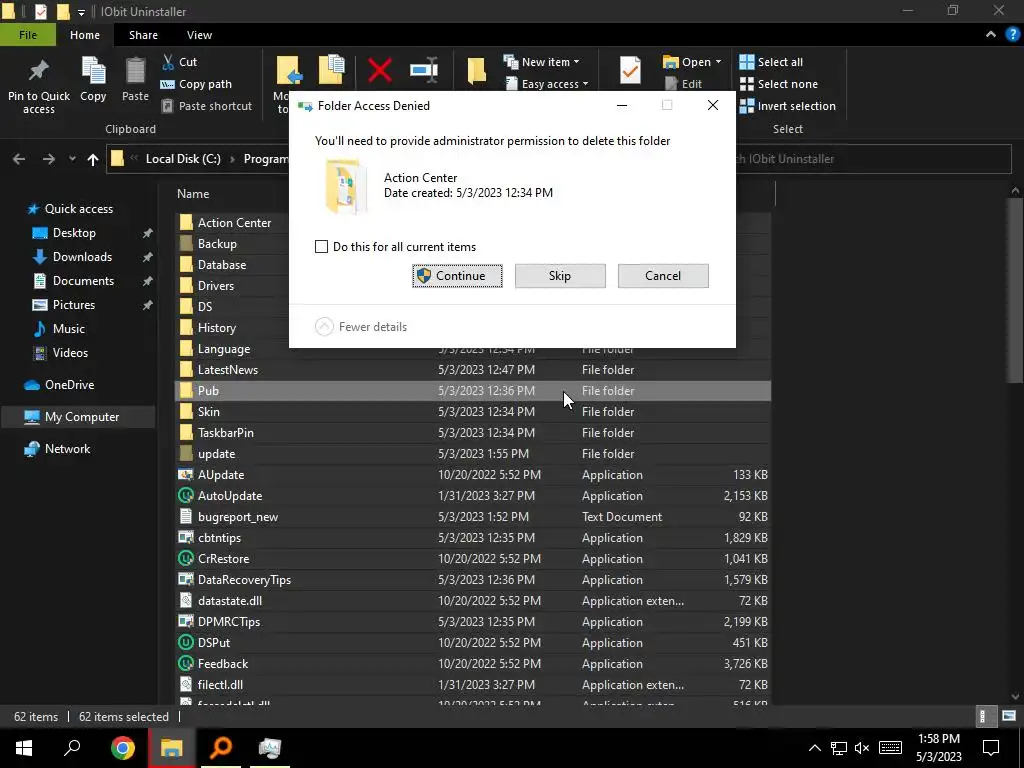Image resolution: width=1024 pixels, height=768 pixels.
Task: Click the Copy to folder icon
Action: 332,70
